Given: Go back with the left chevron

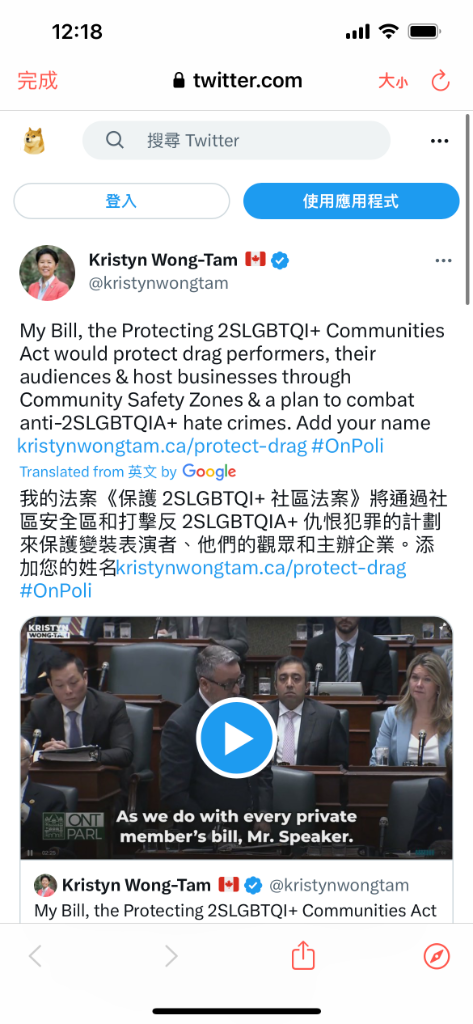Looking at the screenshot, I should pyautogui.click(x=35, y=957).
